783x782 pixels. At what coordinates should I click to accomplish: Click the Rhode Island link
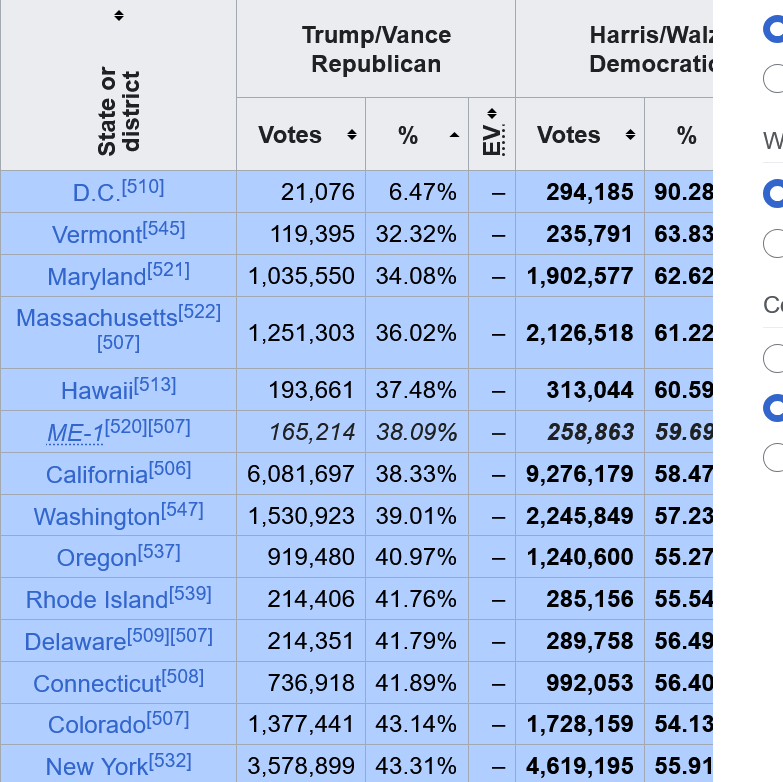(97, 600)
